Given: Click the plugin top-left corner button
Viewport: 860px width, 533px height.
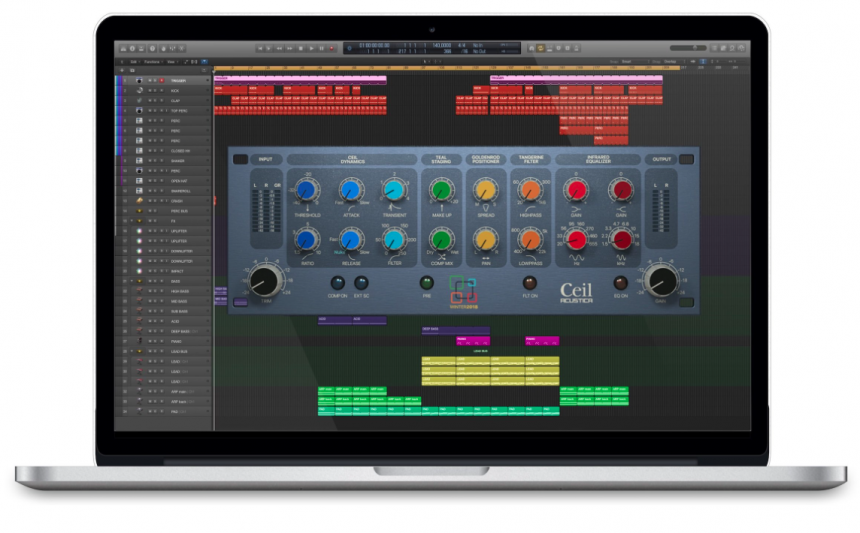Looking at the screenshot, I should click(x=240, y=160).
